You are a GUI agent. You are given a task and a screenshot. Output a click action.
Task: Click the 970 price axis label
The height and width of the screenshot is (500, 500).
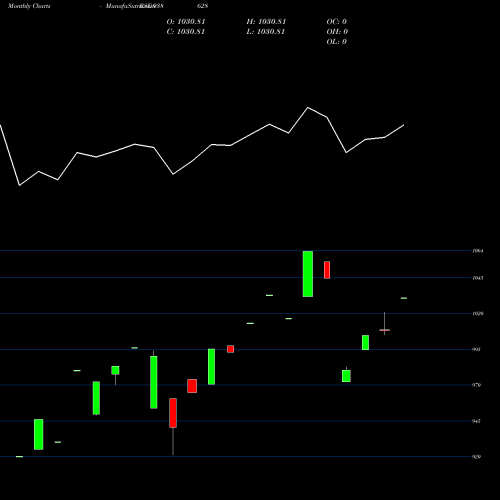pos(476,385)
